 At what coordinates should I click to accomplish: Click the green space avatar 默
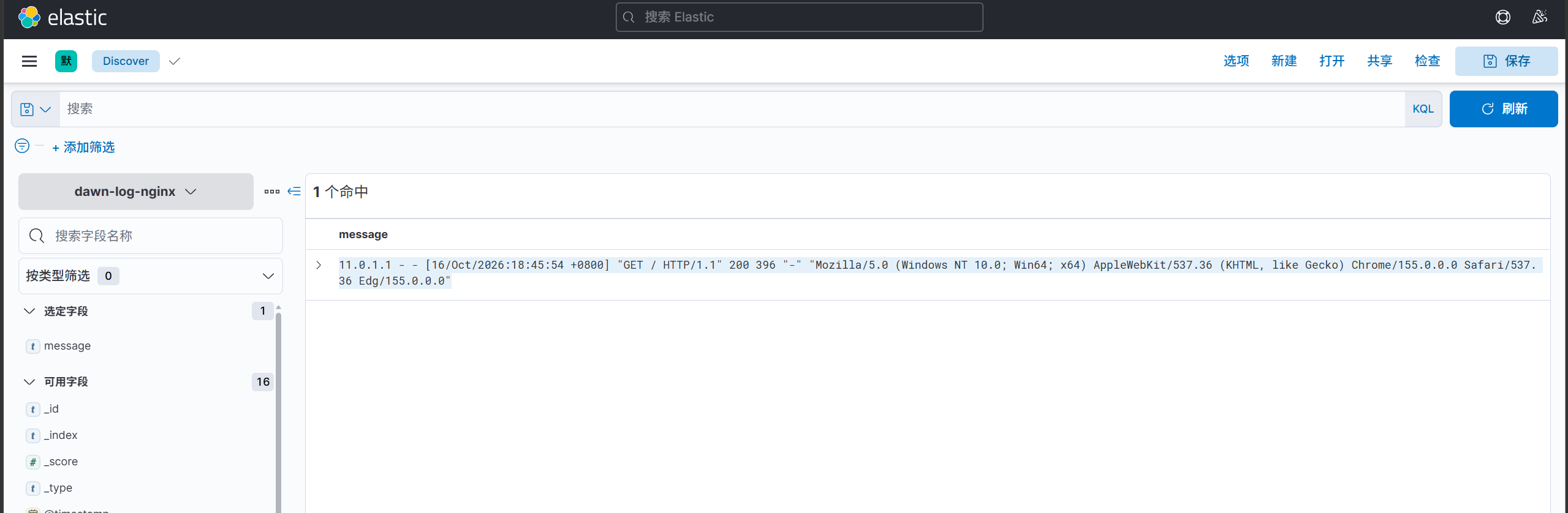pyautogui.click(x=66, y=61)
